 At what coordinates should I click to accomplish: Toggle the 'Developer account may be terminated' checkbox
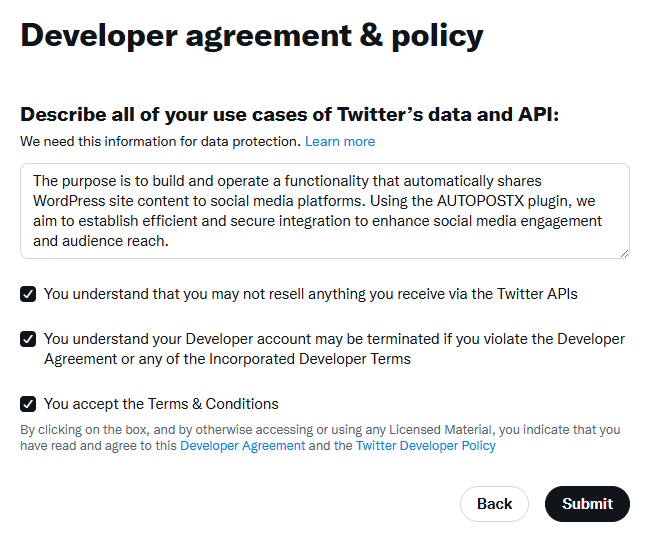[28, 339]
